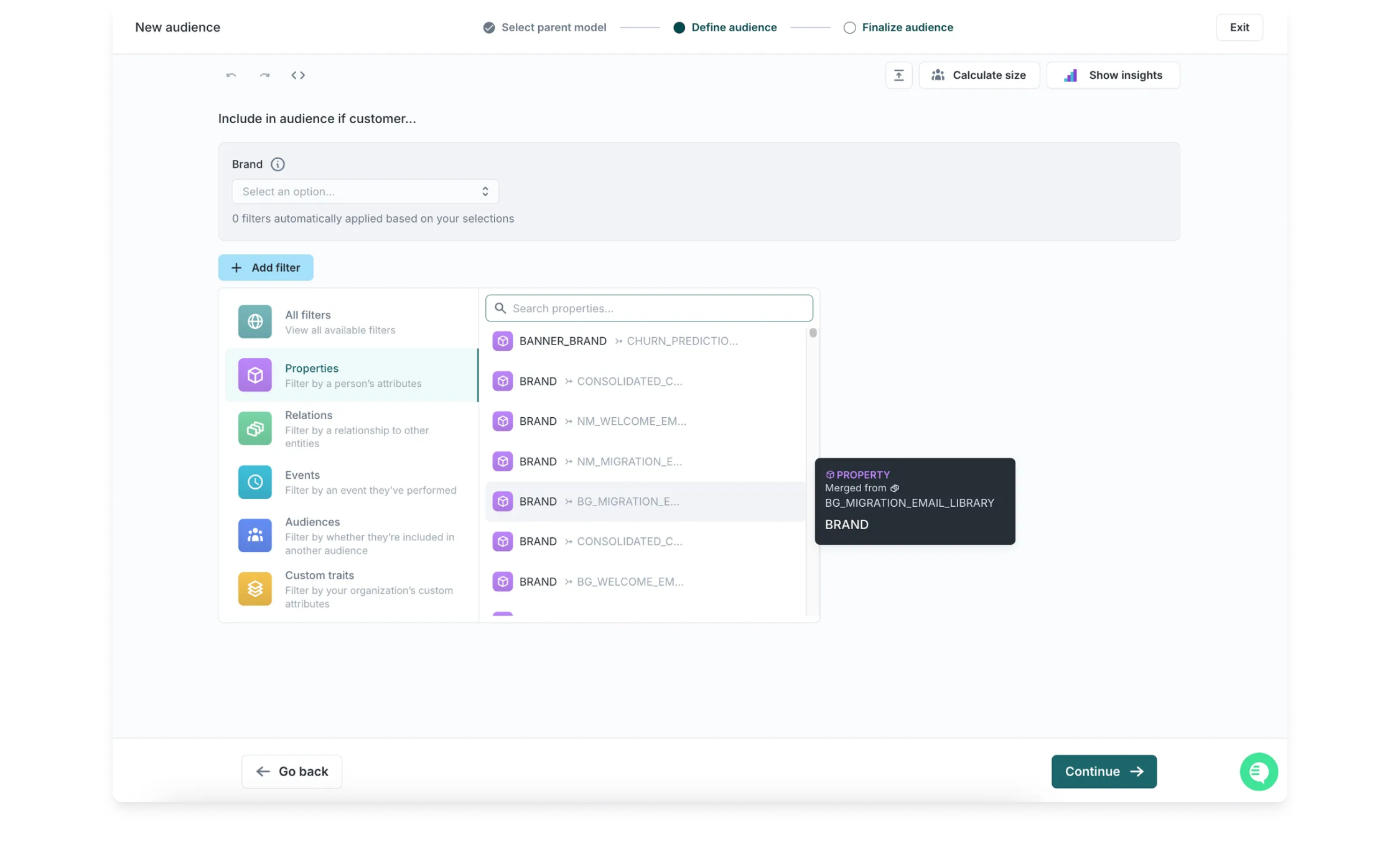The width and height of the screenshot is (1400, 847).
Task: Open the green chat support bubble
Action: click(x=1258, y=771)
